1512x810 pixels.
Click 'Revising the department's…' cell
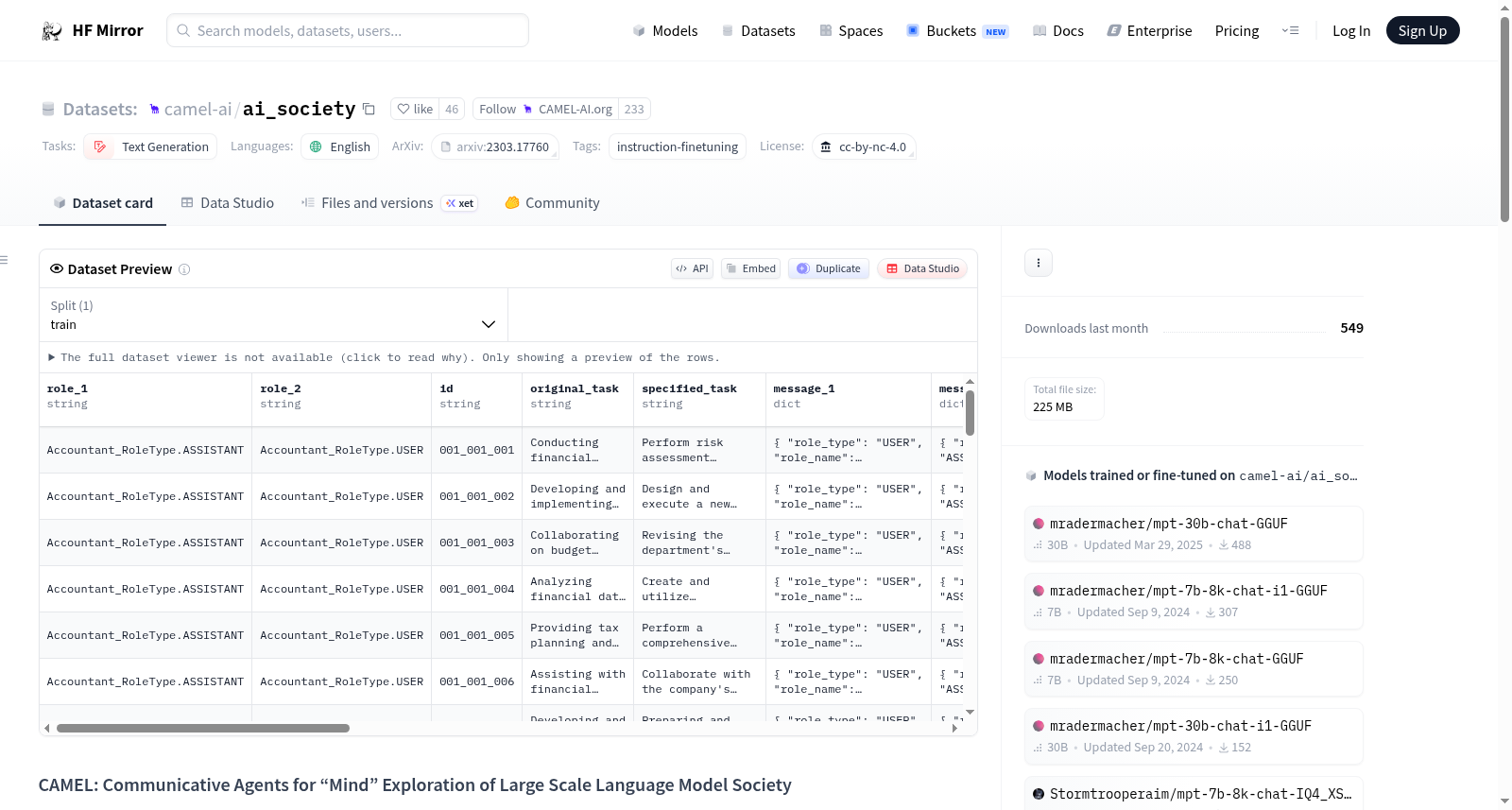(699, 543)
